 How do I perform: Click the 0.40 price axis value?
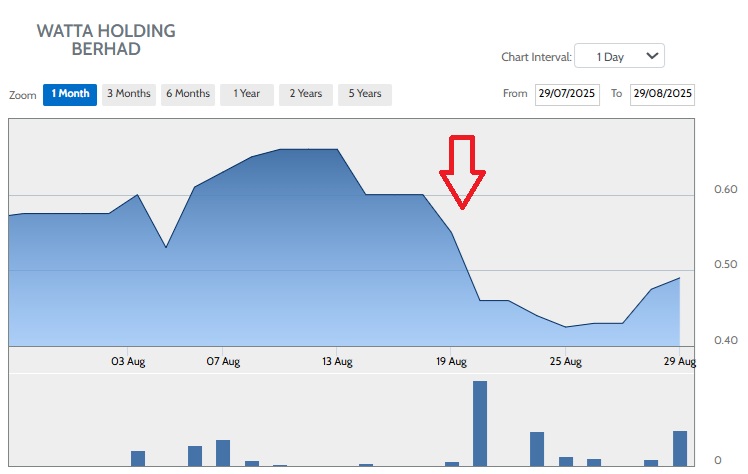coord(726,340)
